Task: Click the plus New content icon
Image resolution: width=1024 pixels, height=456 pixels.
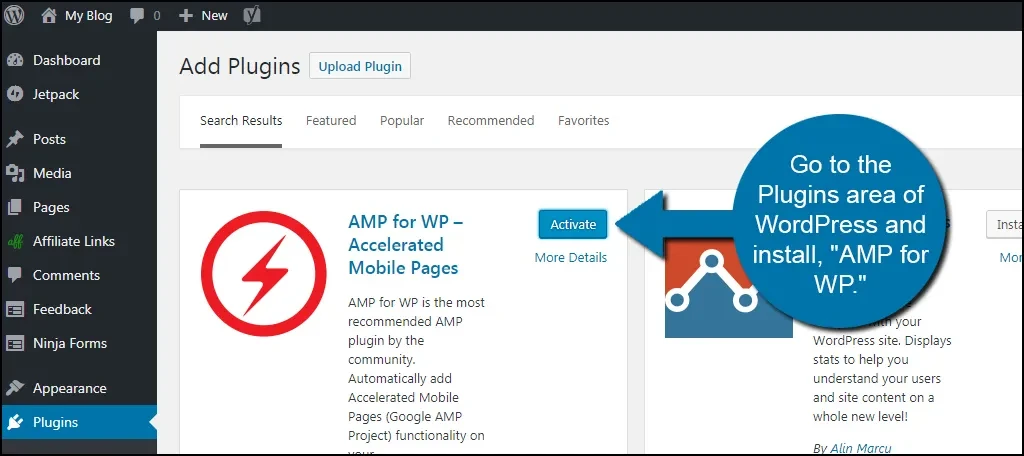Action: (185, 16)
